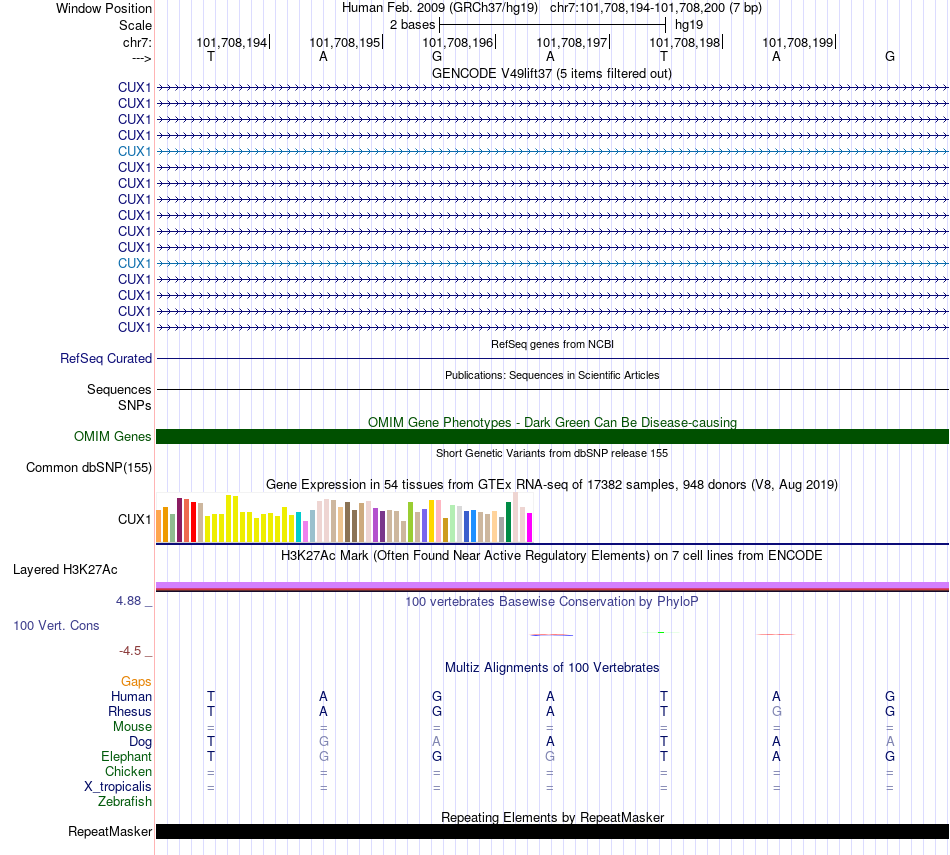Click the ---> strand direction arrow label
This screenshot has width=950, height=855.
[141, 58]
